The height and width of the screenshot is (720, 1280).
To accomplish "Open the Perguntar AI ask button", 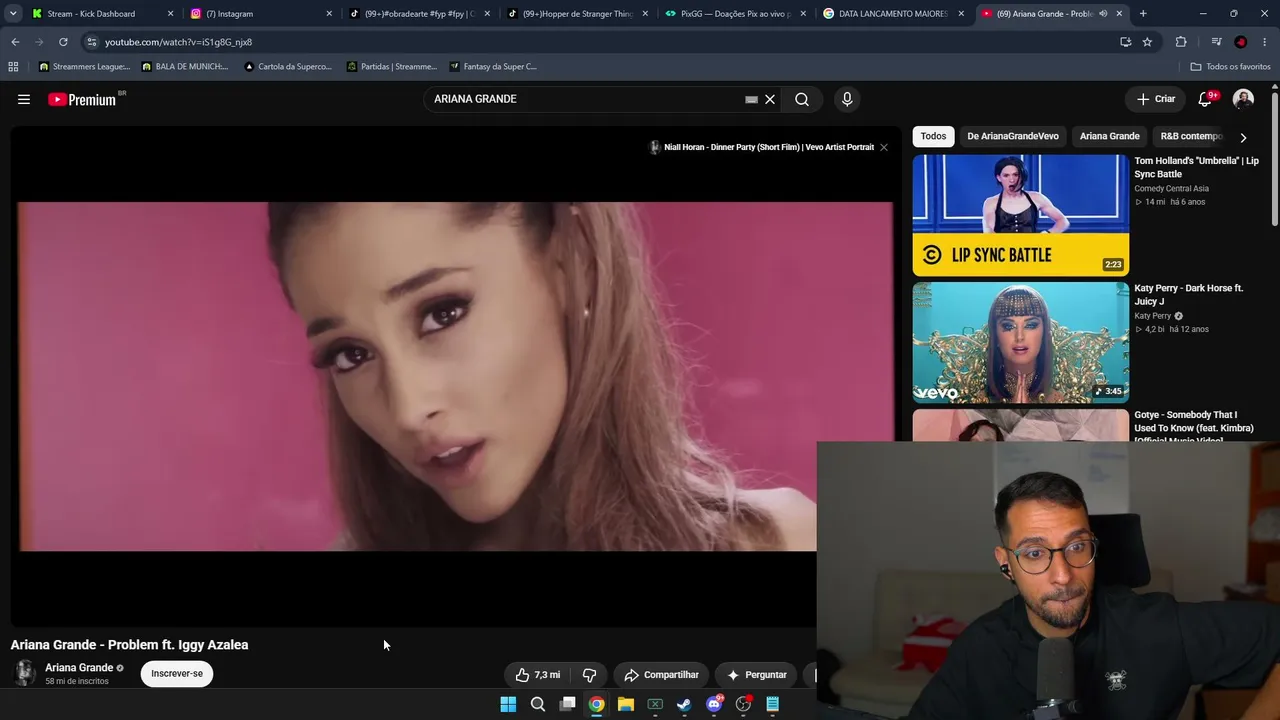I will coord(757,675).
